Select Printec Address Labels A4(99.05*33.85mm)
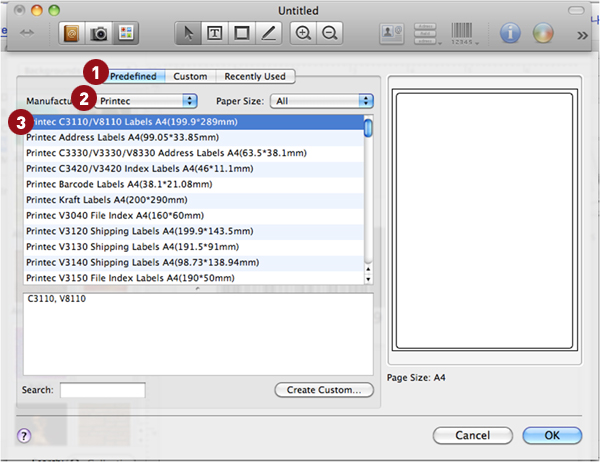 point(194,137)
